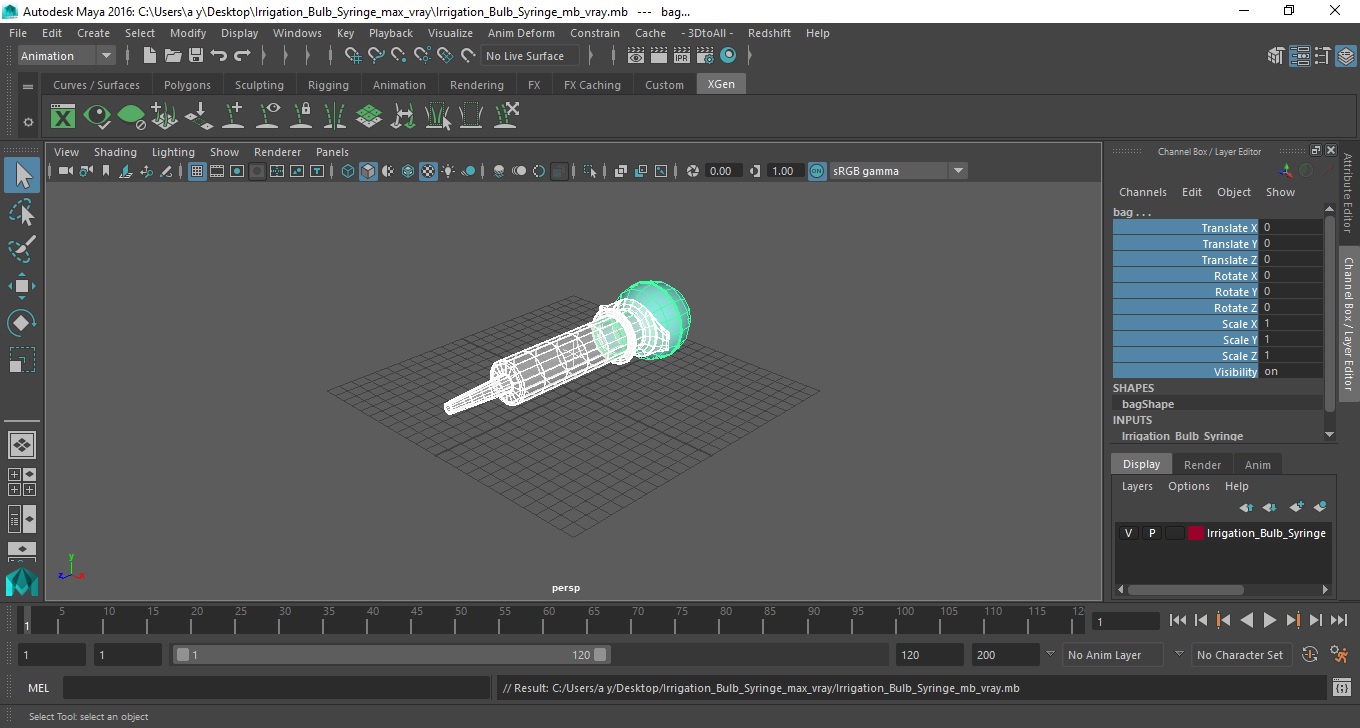Open the shelf options gear menu
Viewport: 1360px width, 728px height.
tap(28, 121)
